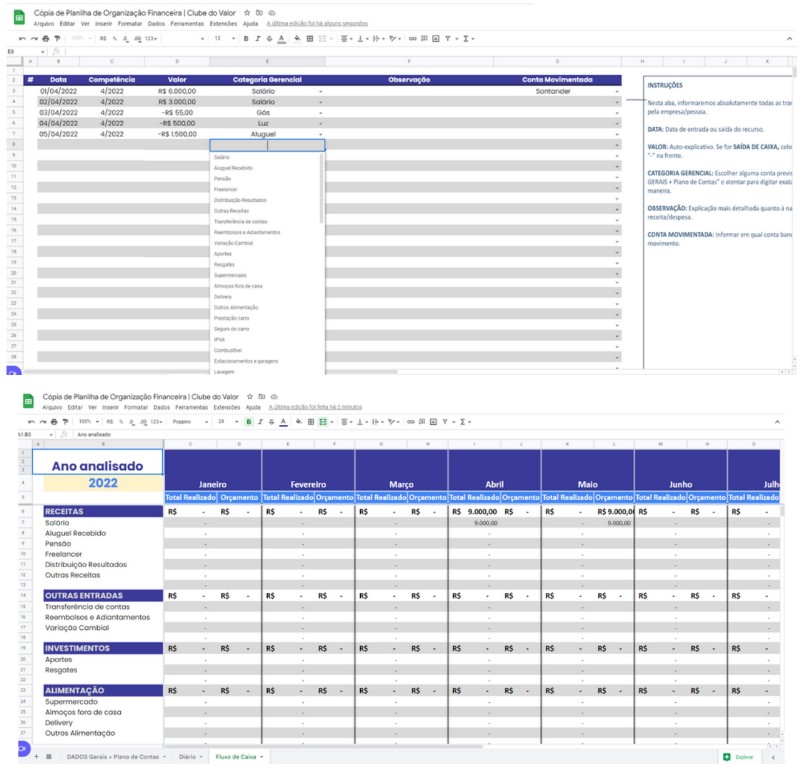This screenshot has height=767, width=804.
Task: Pick 'Delivery' in the category dropdown list
Action: click(x=223, y=297)
